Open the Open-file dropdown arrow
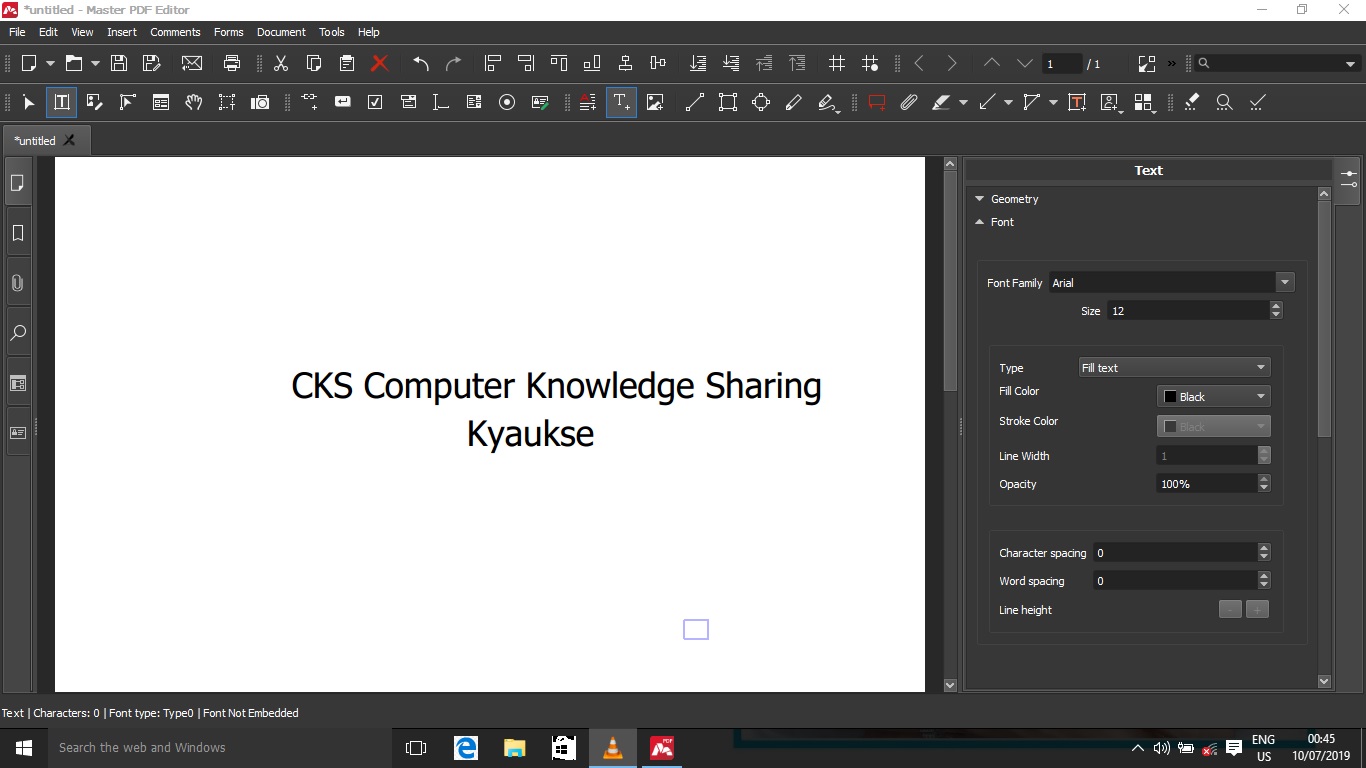 [x=96, y=63]
